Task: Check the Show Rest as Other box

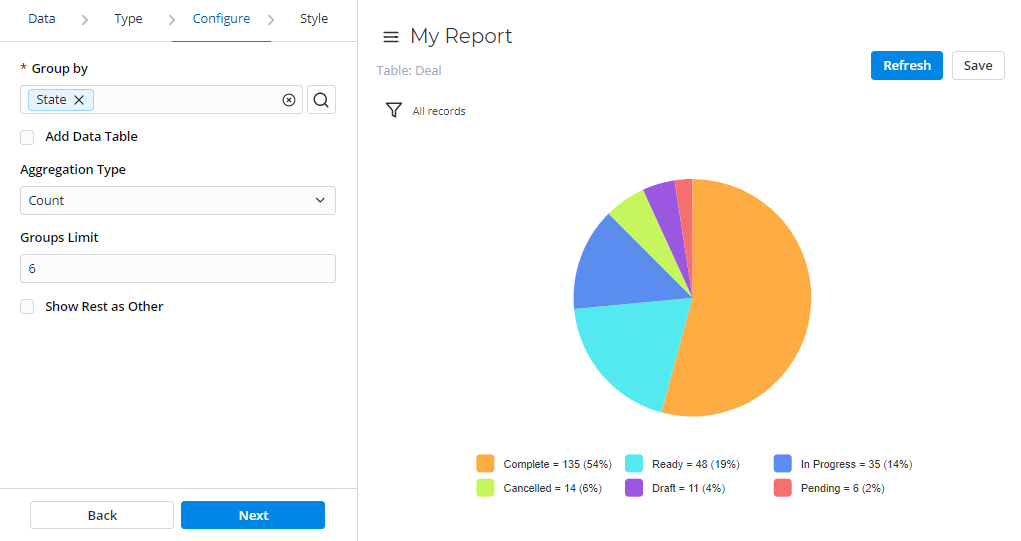Action: coord(28,307)
